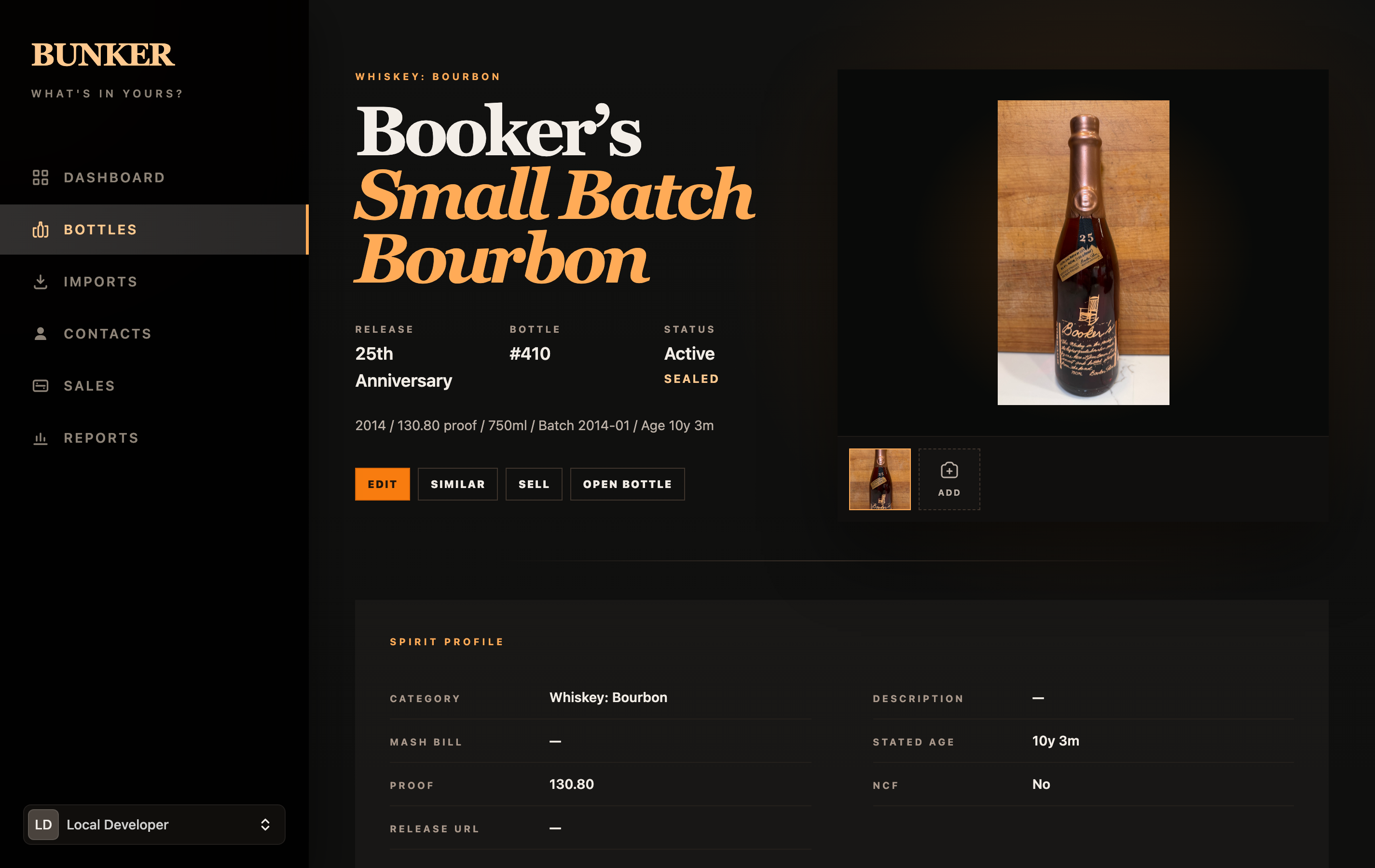Click the Category value 'Whiskey: Bourbon'

coord(608,698)
